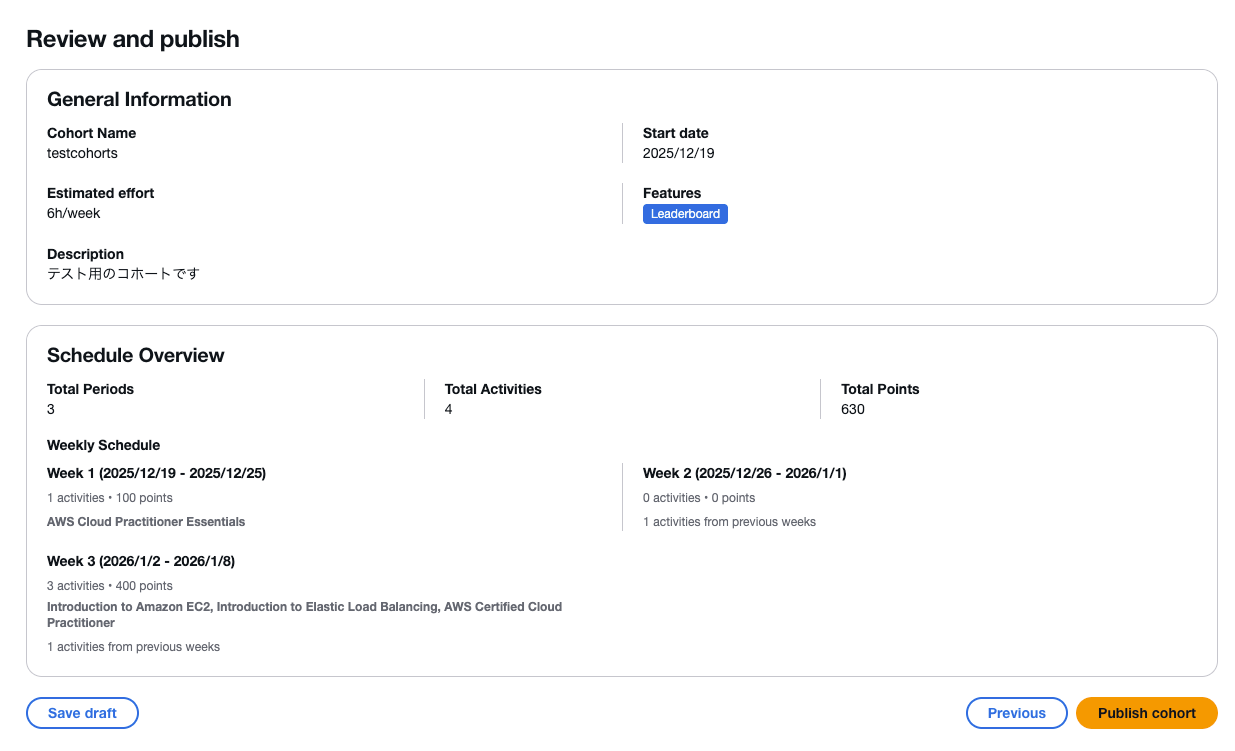
Task: Click the General Information section title
Action: [139, 99]
